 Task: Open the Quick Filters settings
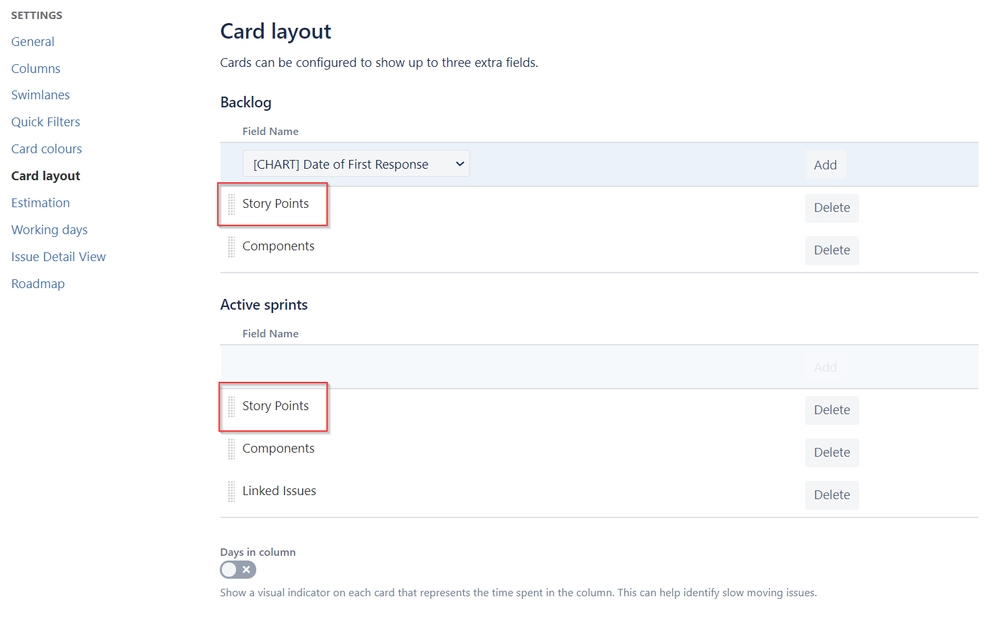click(45, 121)
